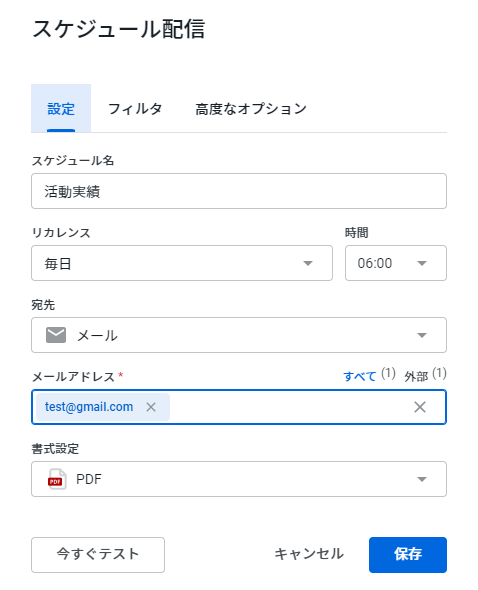
Task: Remove the test@gmail.com address chip
Action: (x=151, y=407)
